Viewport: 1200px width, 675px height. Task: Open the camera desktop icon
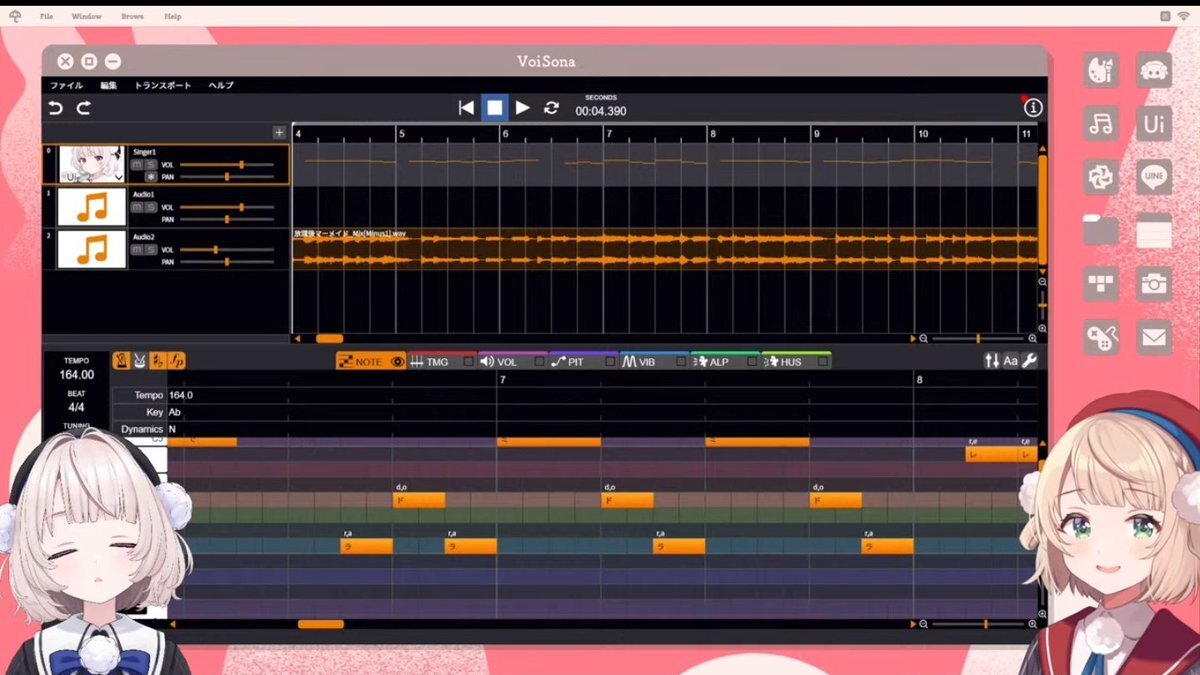click(x=1154, y=284)
